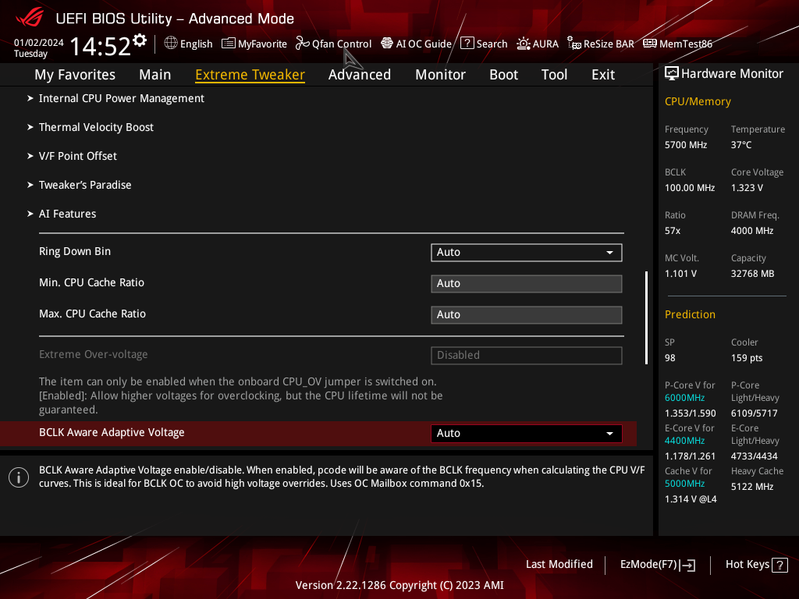Click Cooler 159 pts value
The image size is (799, 599).
pyautogui.click(x=747, y=358)
